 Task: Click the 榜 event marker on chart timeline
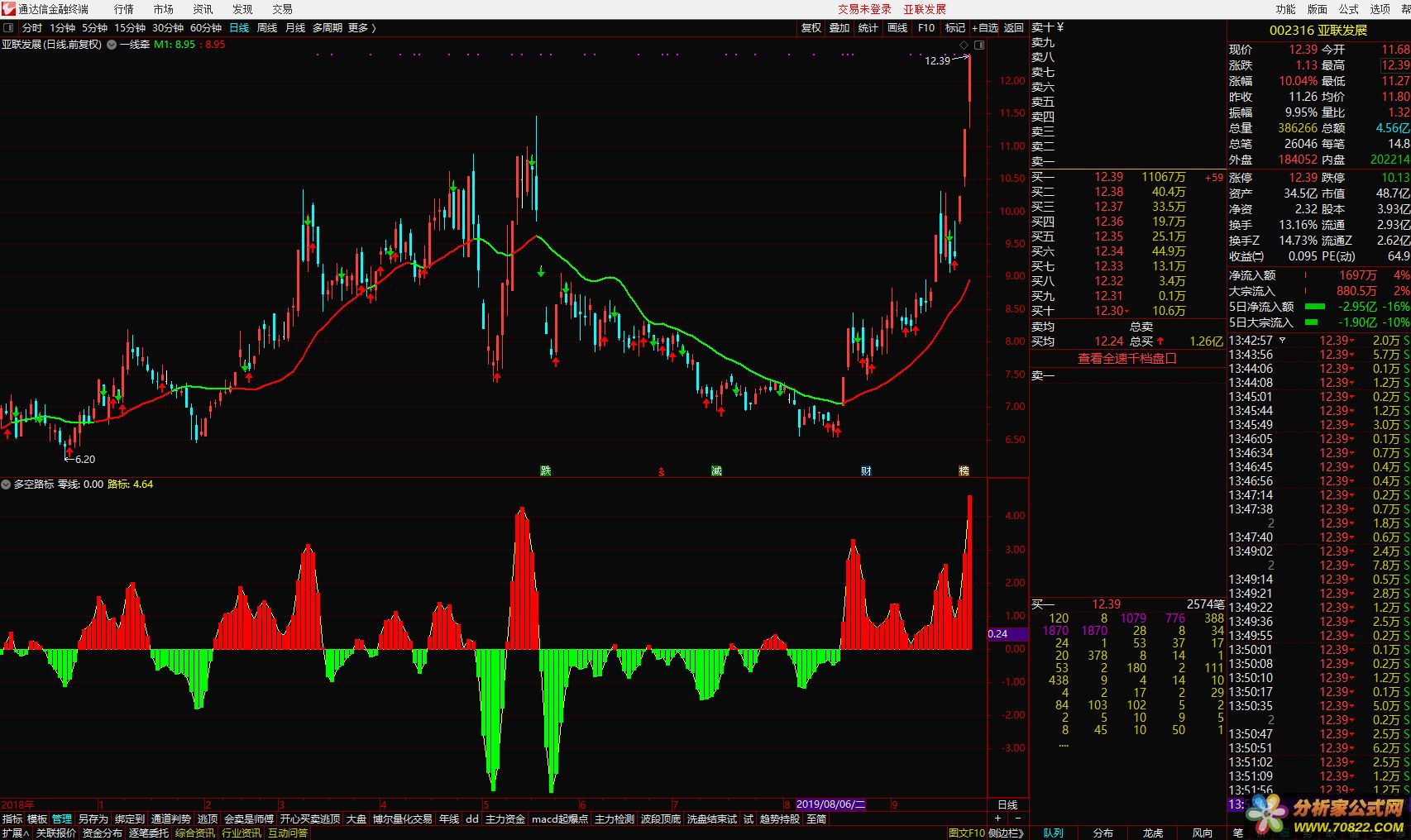pyautogui.click(x=964, y=470)
